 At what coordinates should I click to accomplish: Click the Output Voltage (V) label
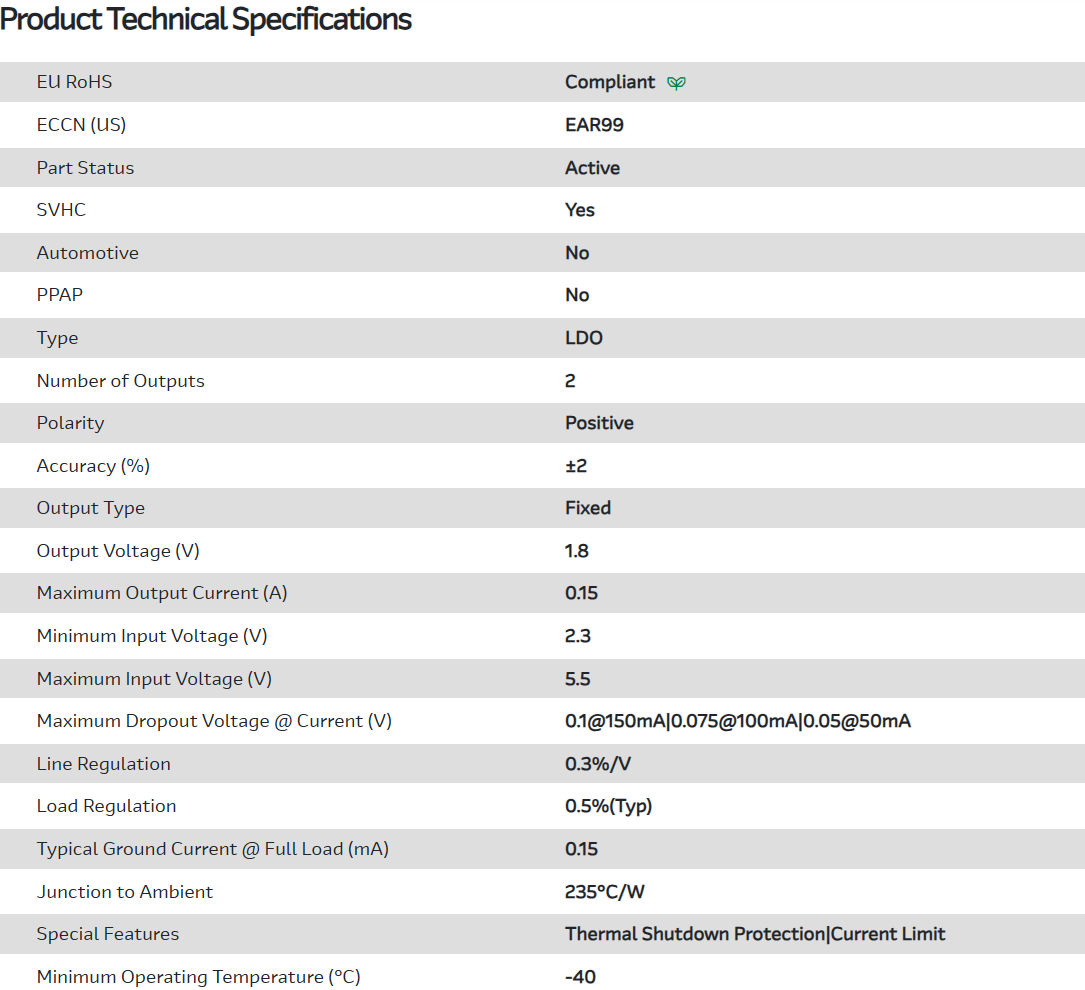[x=125, y=551]
